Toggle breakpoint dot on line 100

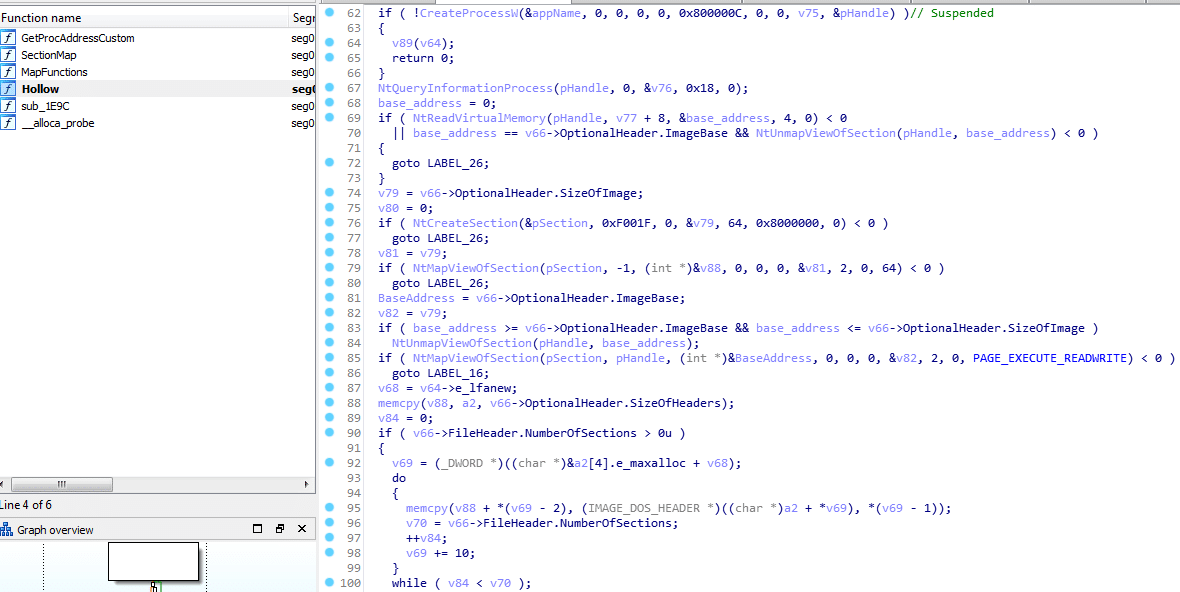(x=330, y=582)
